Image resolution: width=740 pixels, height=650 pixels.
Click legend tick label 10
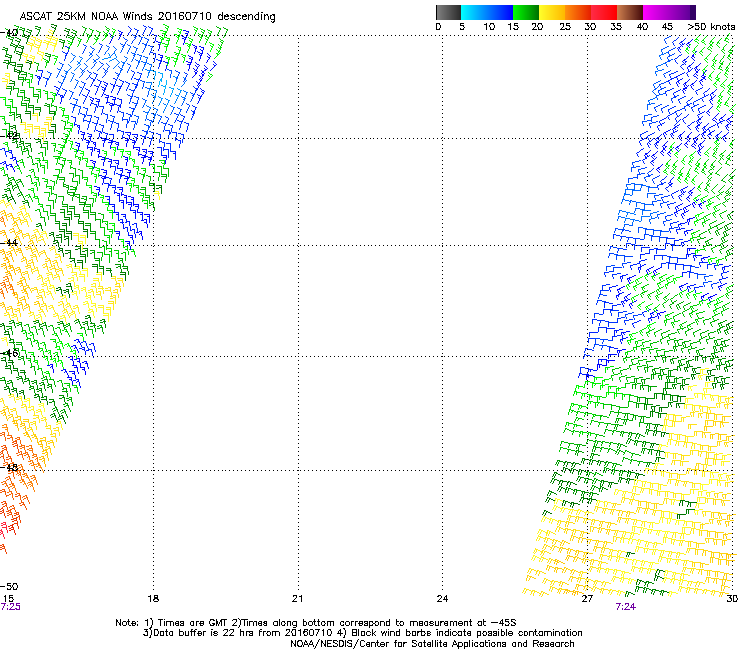[489, 26]
